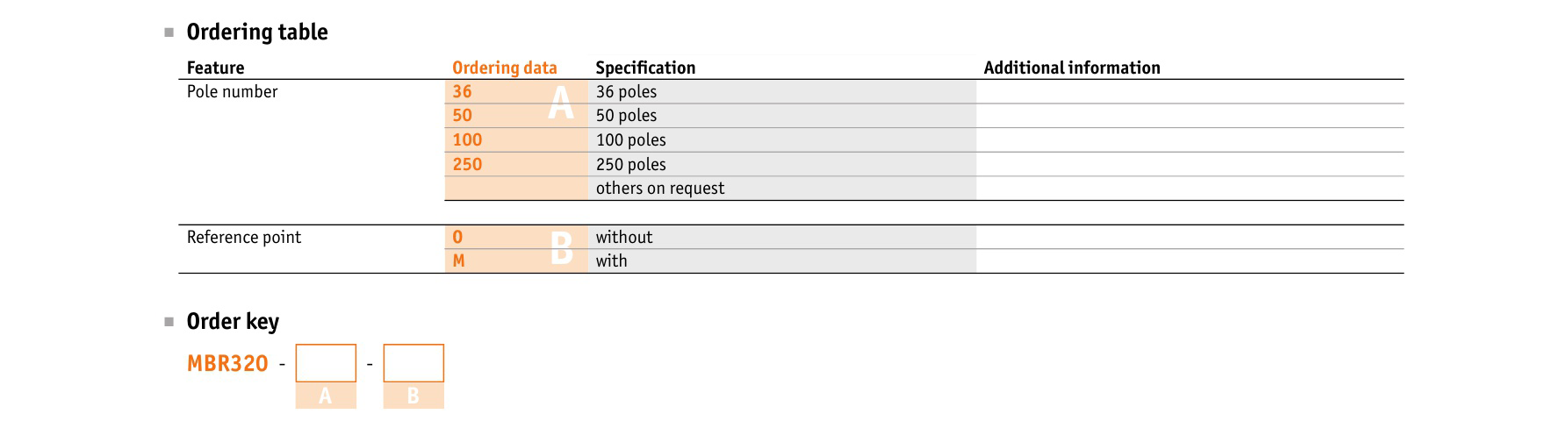The height and width of the screenshot is (428, 1568).
Task: Choose reference point option 0
Action: coord(457,237)
